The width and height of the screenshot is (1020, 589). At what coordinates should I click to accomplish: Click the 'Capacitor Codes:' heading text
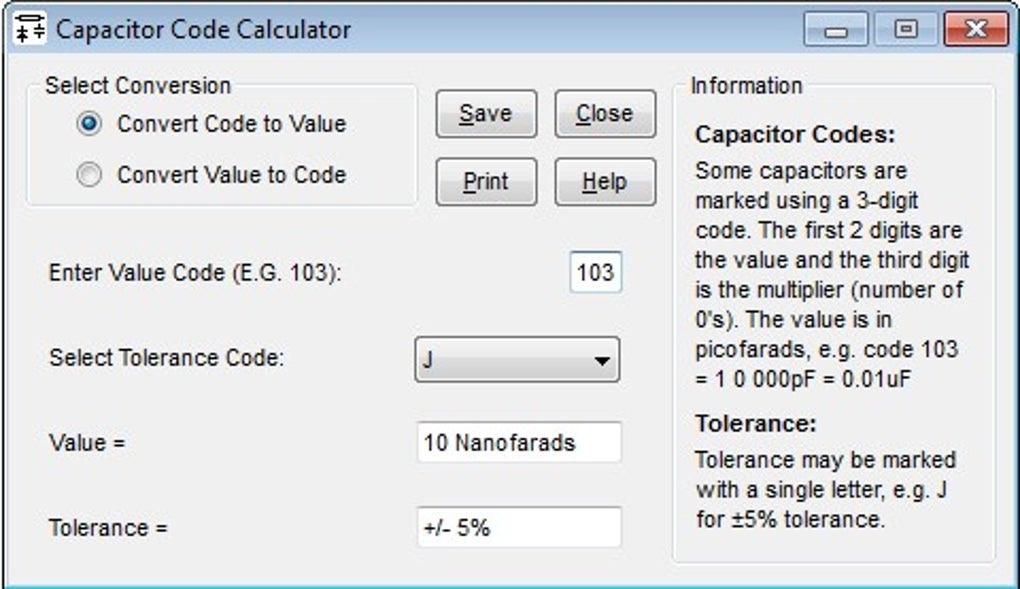tap(795, 135)
